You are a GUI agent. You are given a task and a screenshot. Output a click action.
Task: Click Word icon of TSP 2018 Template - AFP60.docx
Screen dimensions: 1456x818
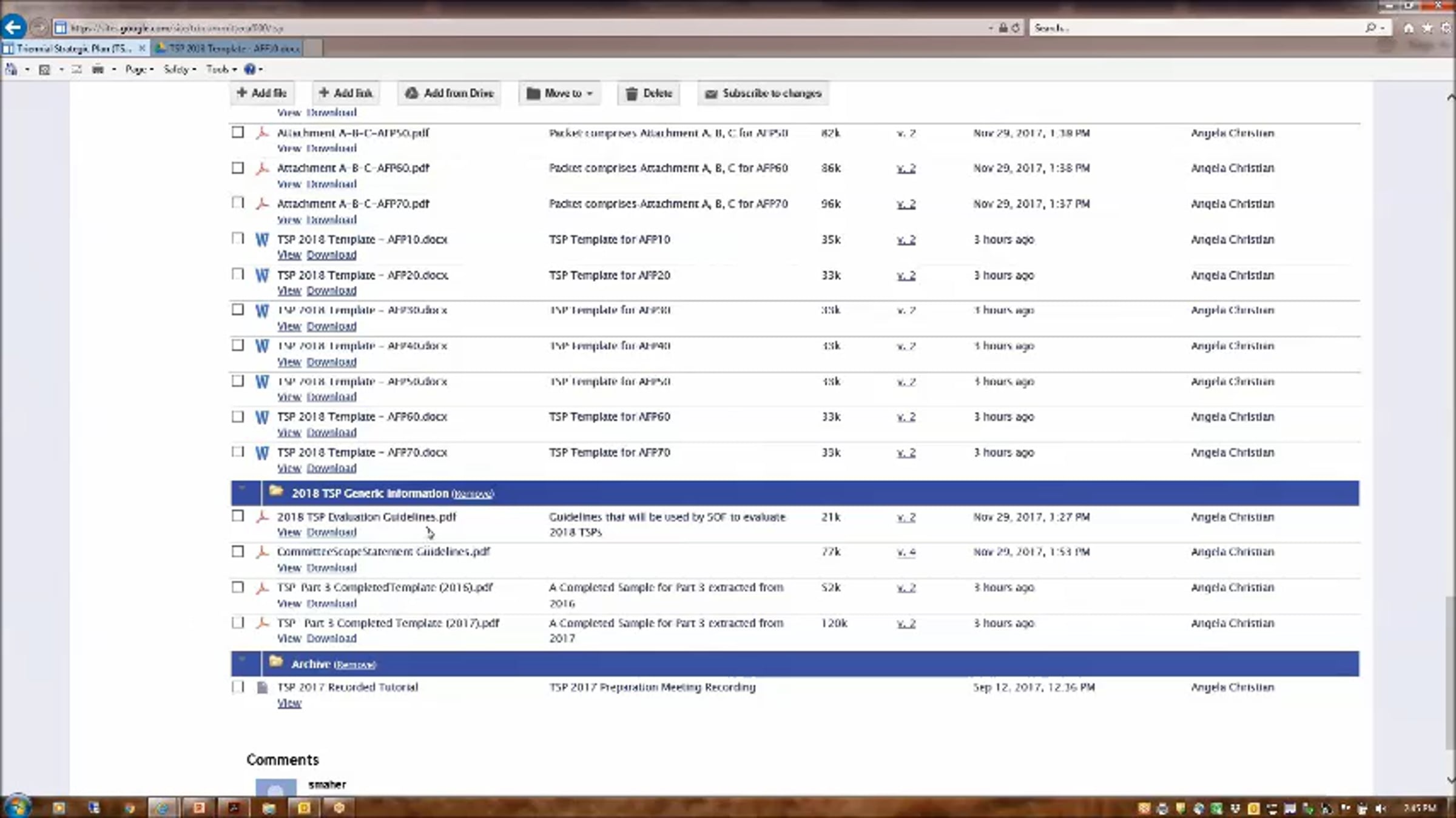pyautogui.click(x=262, y=417)
